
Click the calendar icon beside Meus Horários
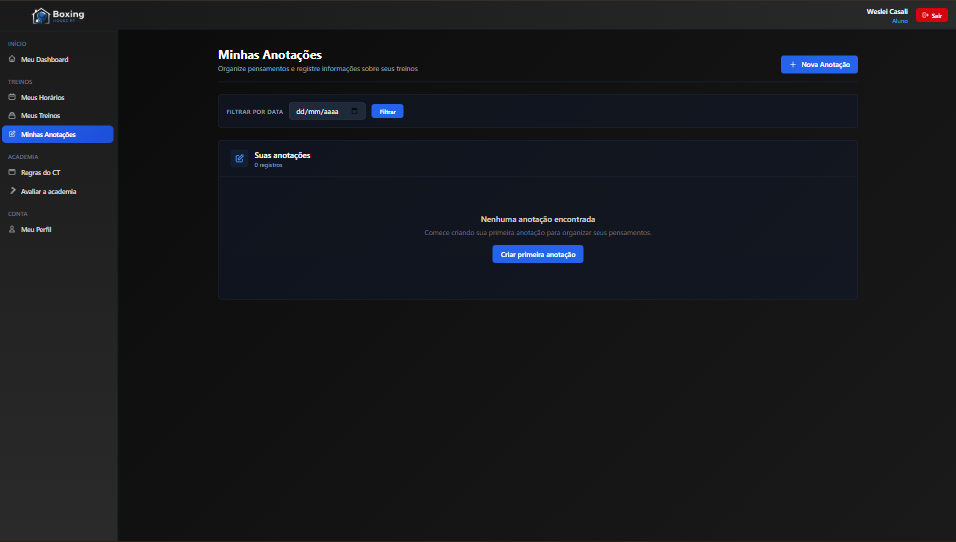12,97
